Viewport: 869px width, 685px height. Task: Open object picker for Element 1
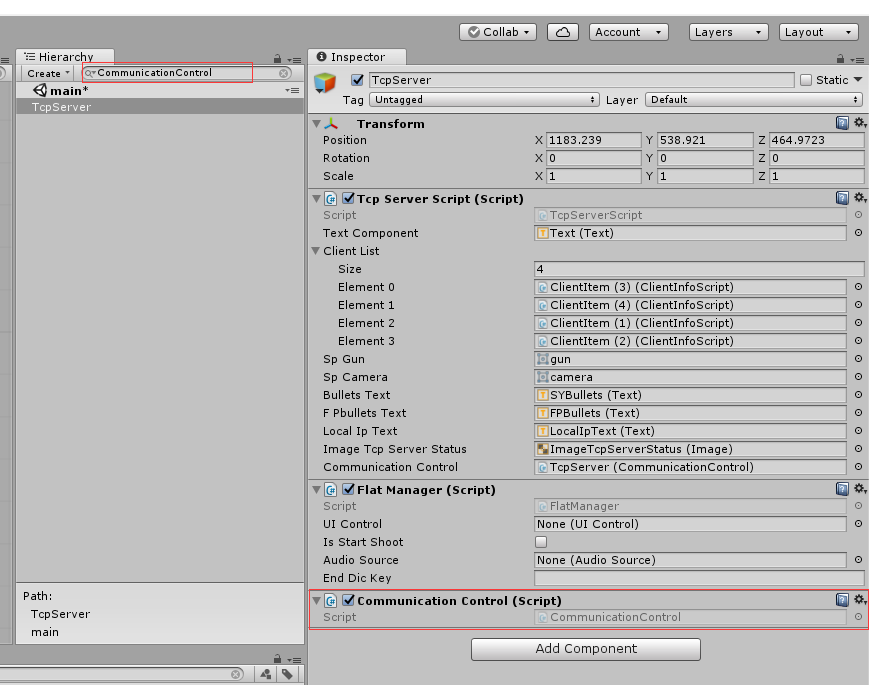(858, 305)
